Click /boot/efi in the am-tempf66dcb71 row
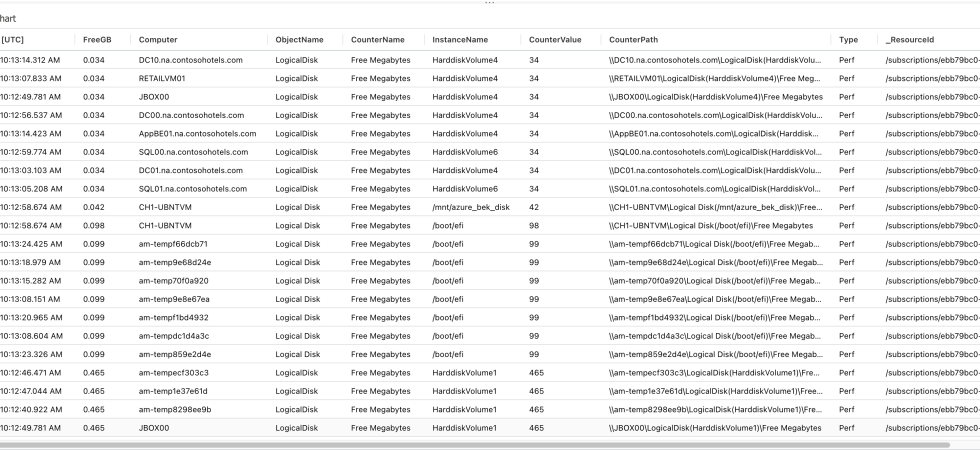The width and height of the screenshot is (980, 450). click(x=448, y=244)
